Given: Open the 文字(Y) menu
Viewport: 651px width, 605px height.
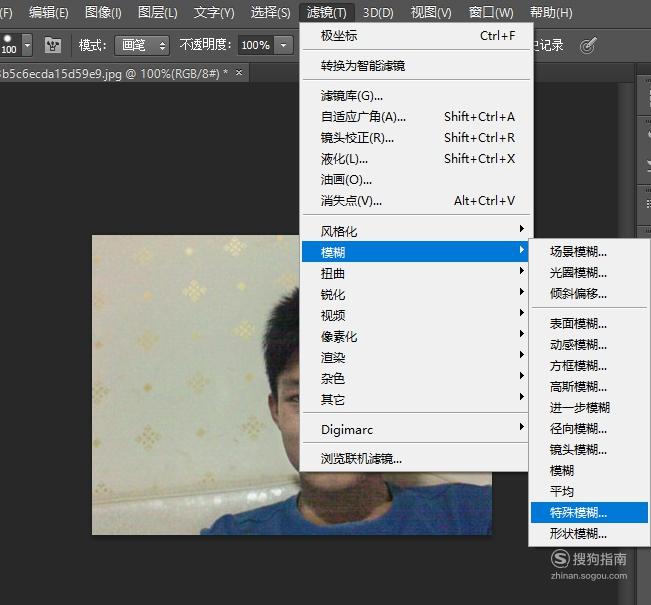Looking at the screenshot, I should [x=214, y=12].
